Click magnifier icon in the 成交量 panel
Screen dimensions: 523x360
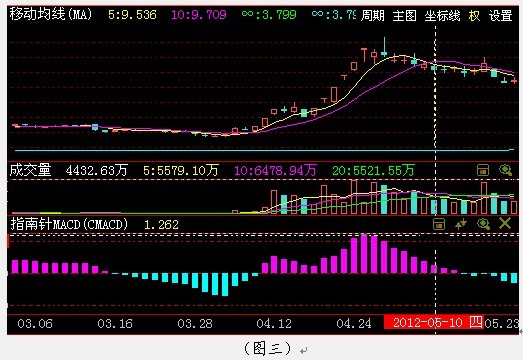pos(505,170)
